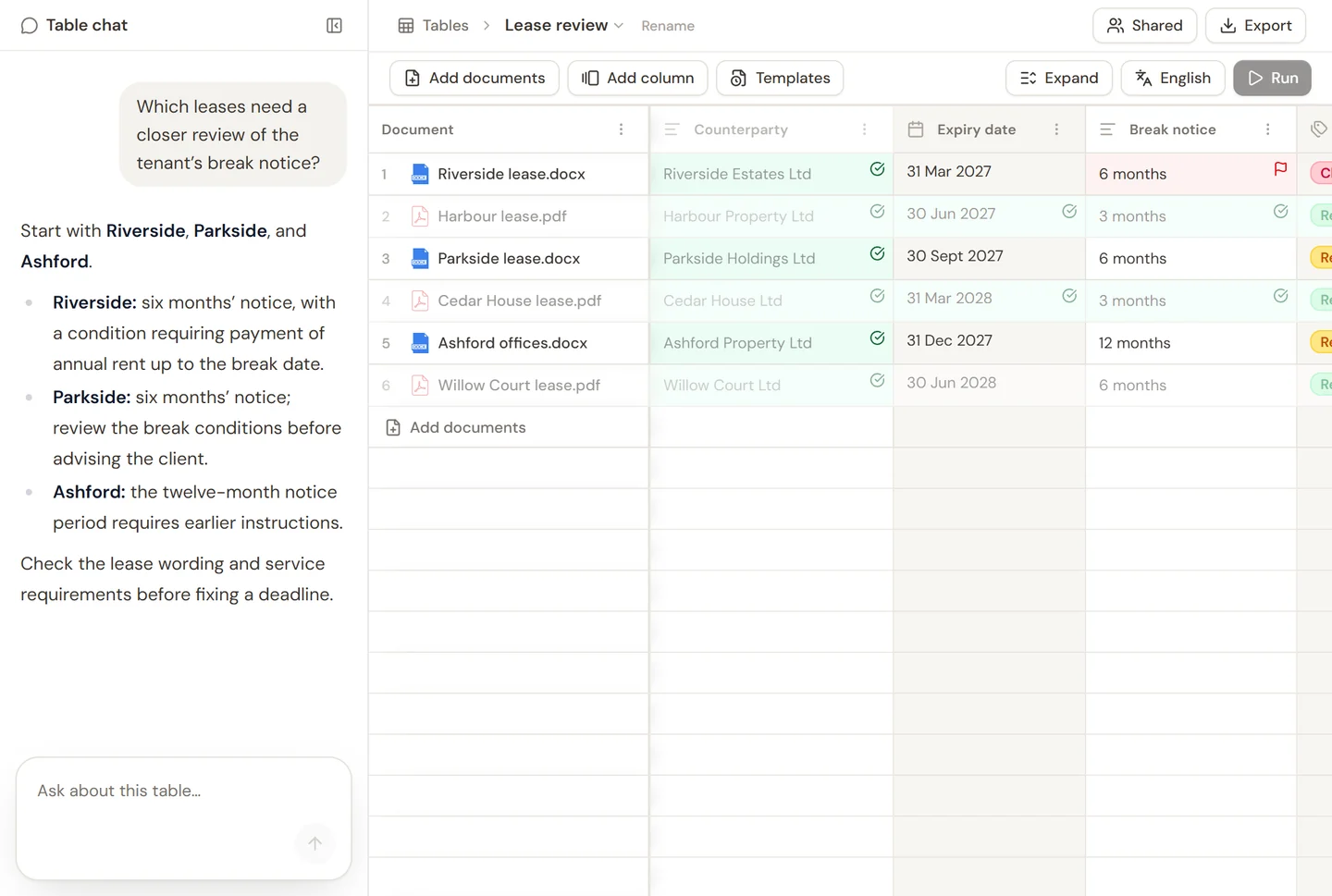Toggle verified check on Parkside Holdings Ltd
Image resolution: width=1332 pixels, height=896 pixels.
(x=877, y=253)
